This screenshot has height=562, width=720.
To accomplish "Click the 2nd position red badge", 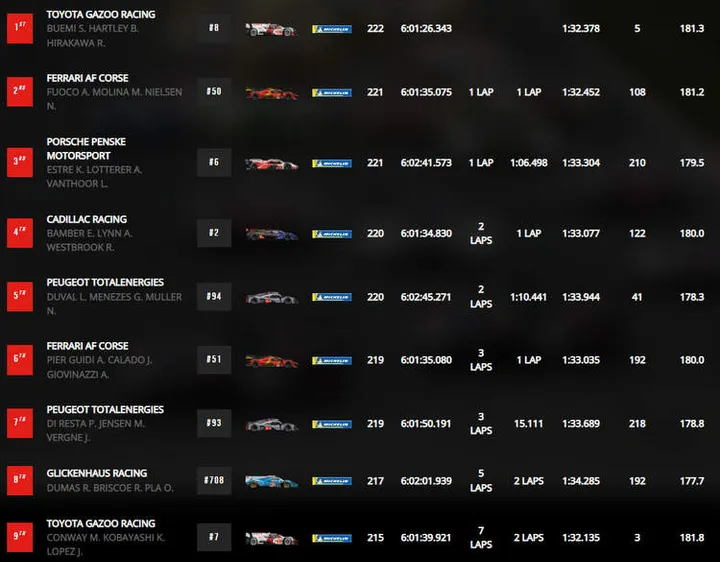I will pyautogui.click(x=20, y=92).
